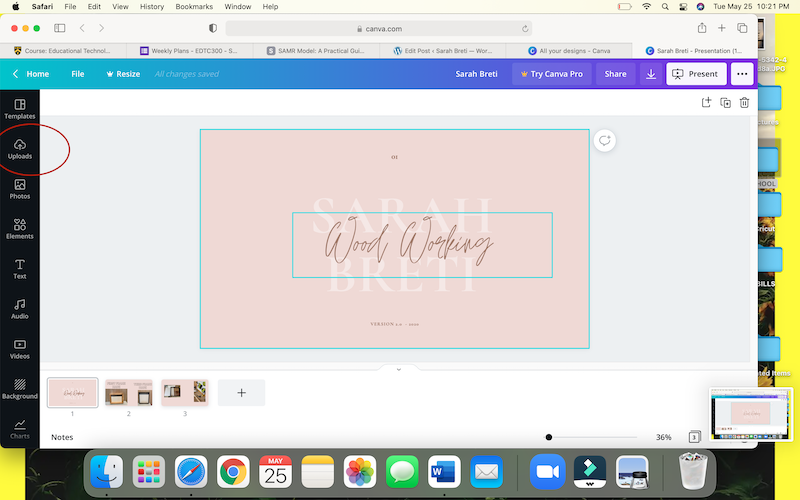Click the comment bubble beside the slide
Screen dimensions: 800x500
pyautogui.click(x=605, y=140)
